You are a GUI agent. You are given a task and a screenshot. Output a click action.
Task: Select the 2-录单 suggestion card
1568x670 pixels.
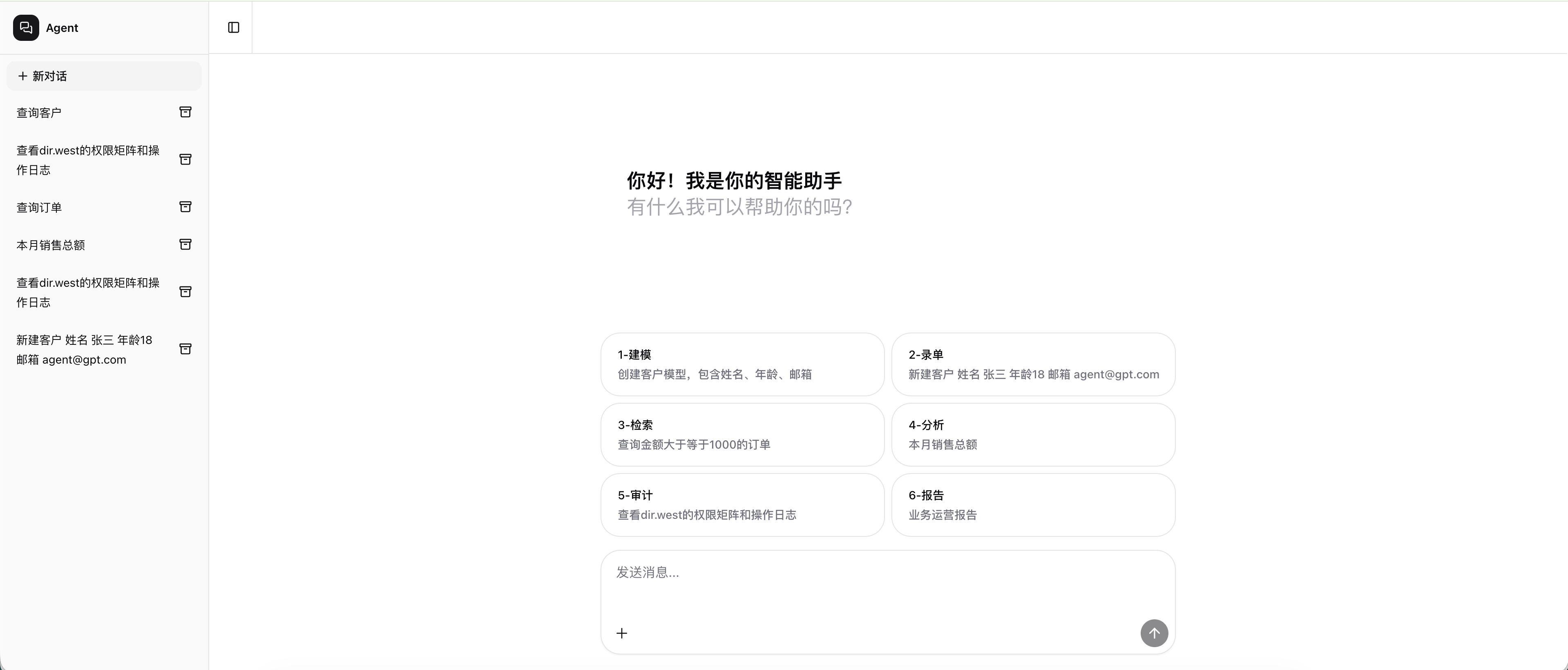[x=1034, y=364]
